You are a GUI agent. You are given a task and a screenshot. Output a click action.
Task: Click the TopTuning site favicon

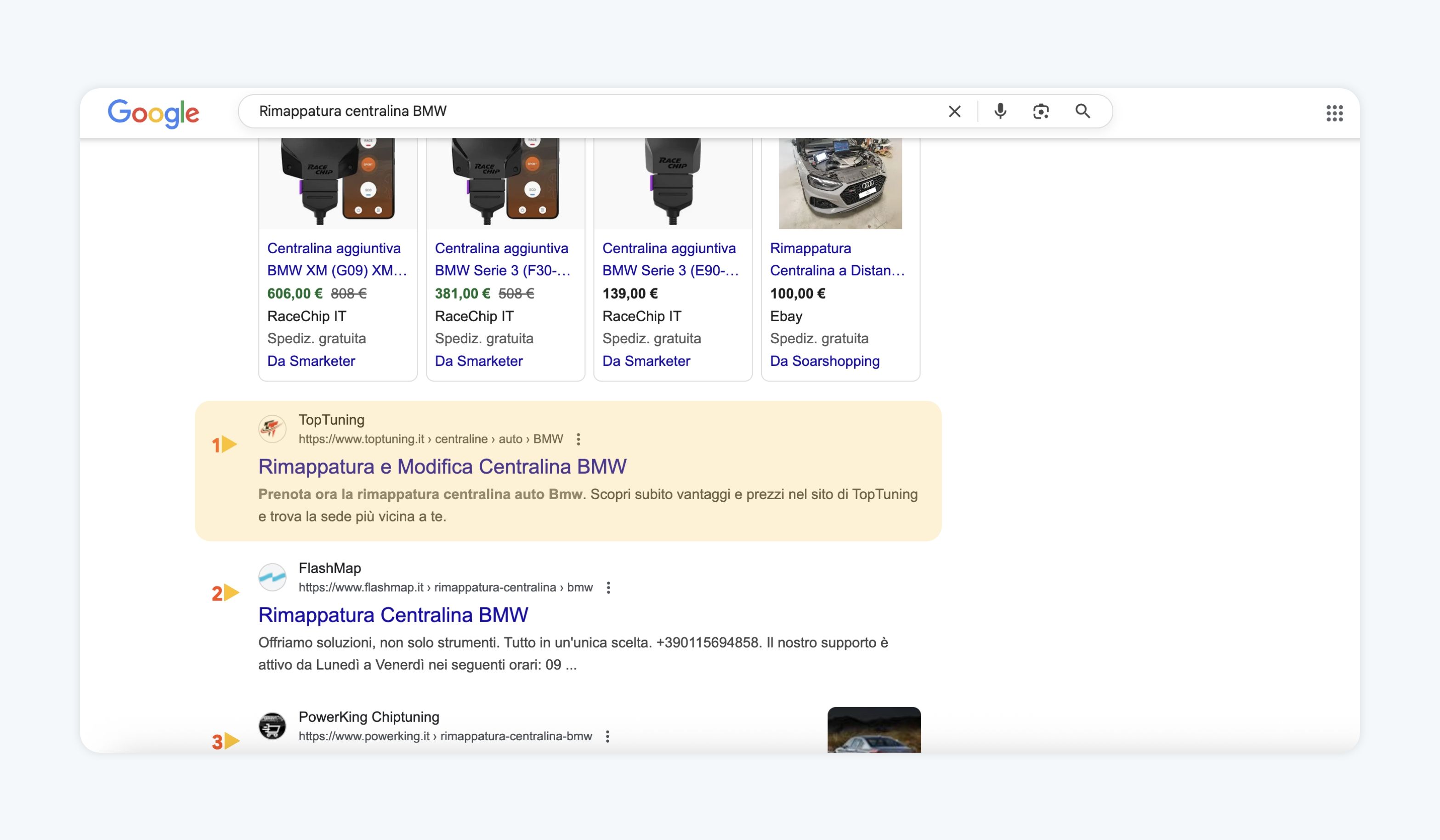coord(272,429)
